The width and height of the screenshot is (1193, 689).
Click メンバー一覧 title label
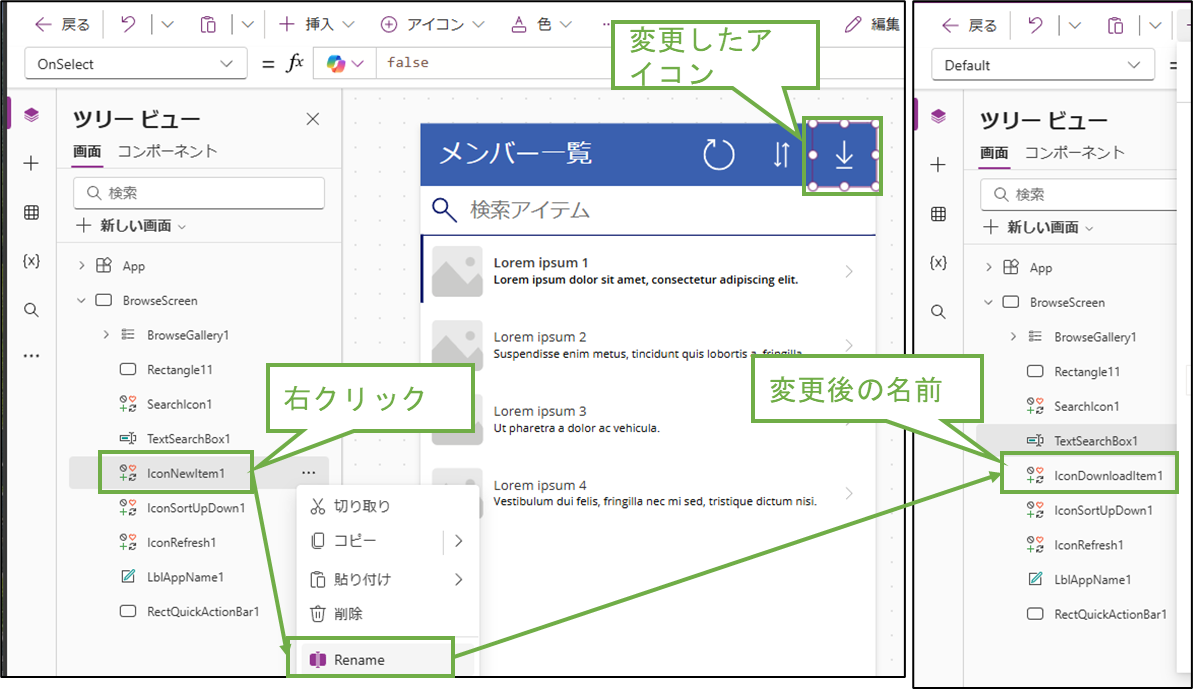(516, 154)
